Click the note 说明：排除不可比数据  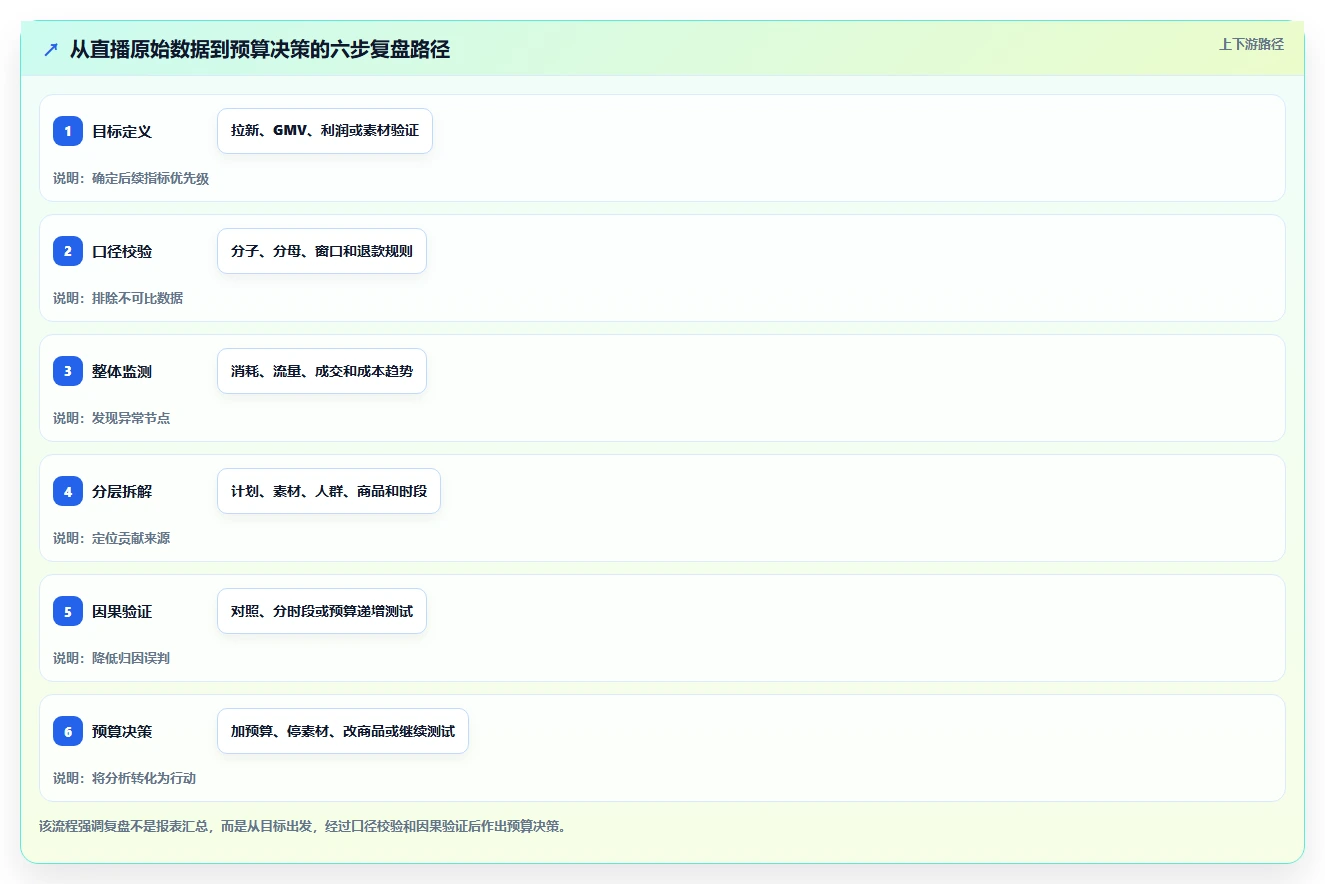(118, 298)
